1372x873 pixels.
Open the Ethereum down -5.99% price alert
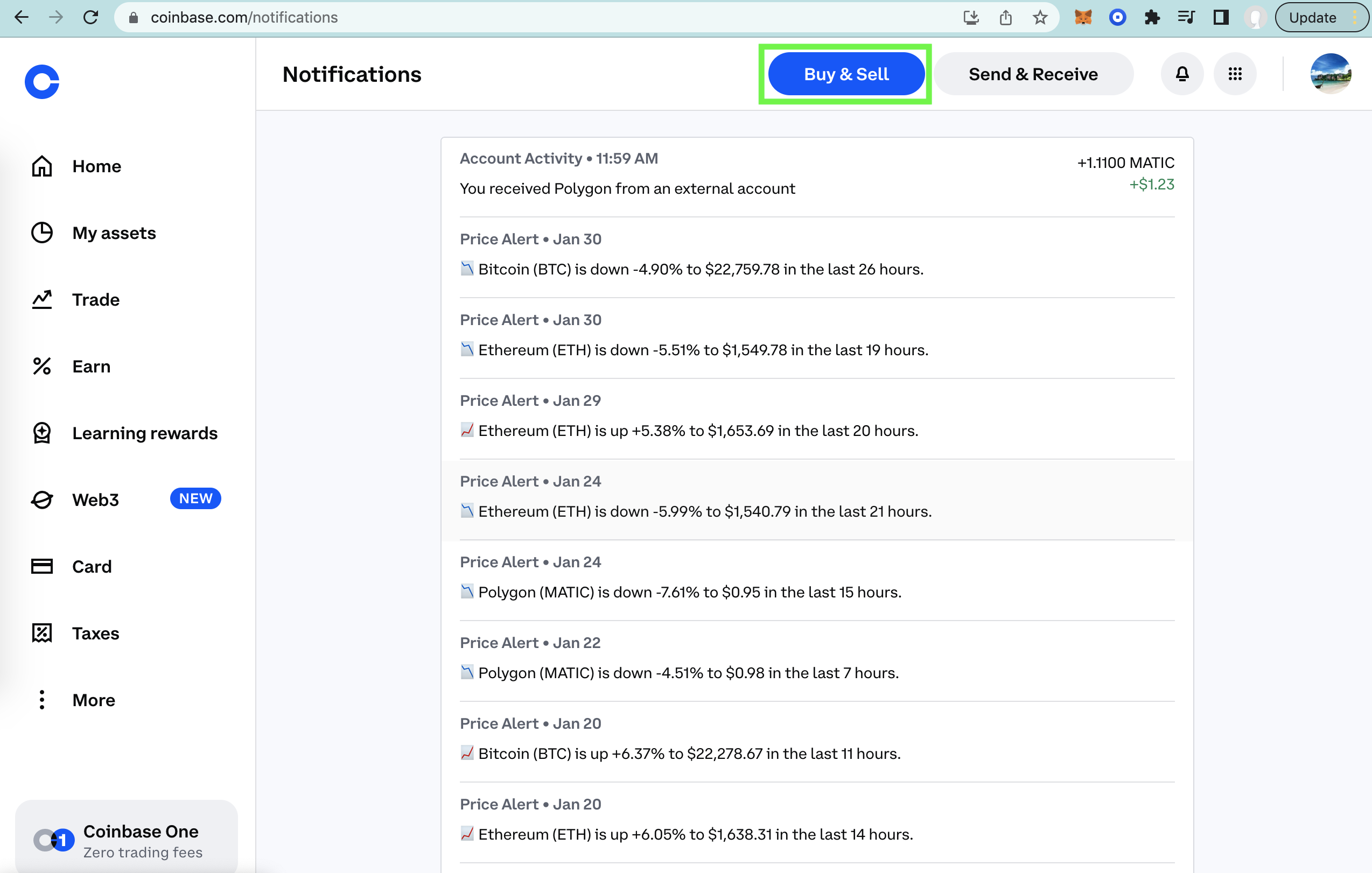(x=816, y=500)
